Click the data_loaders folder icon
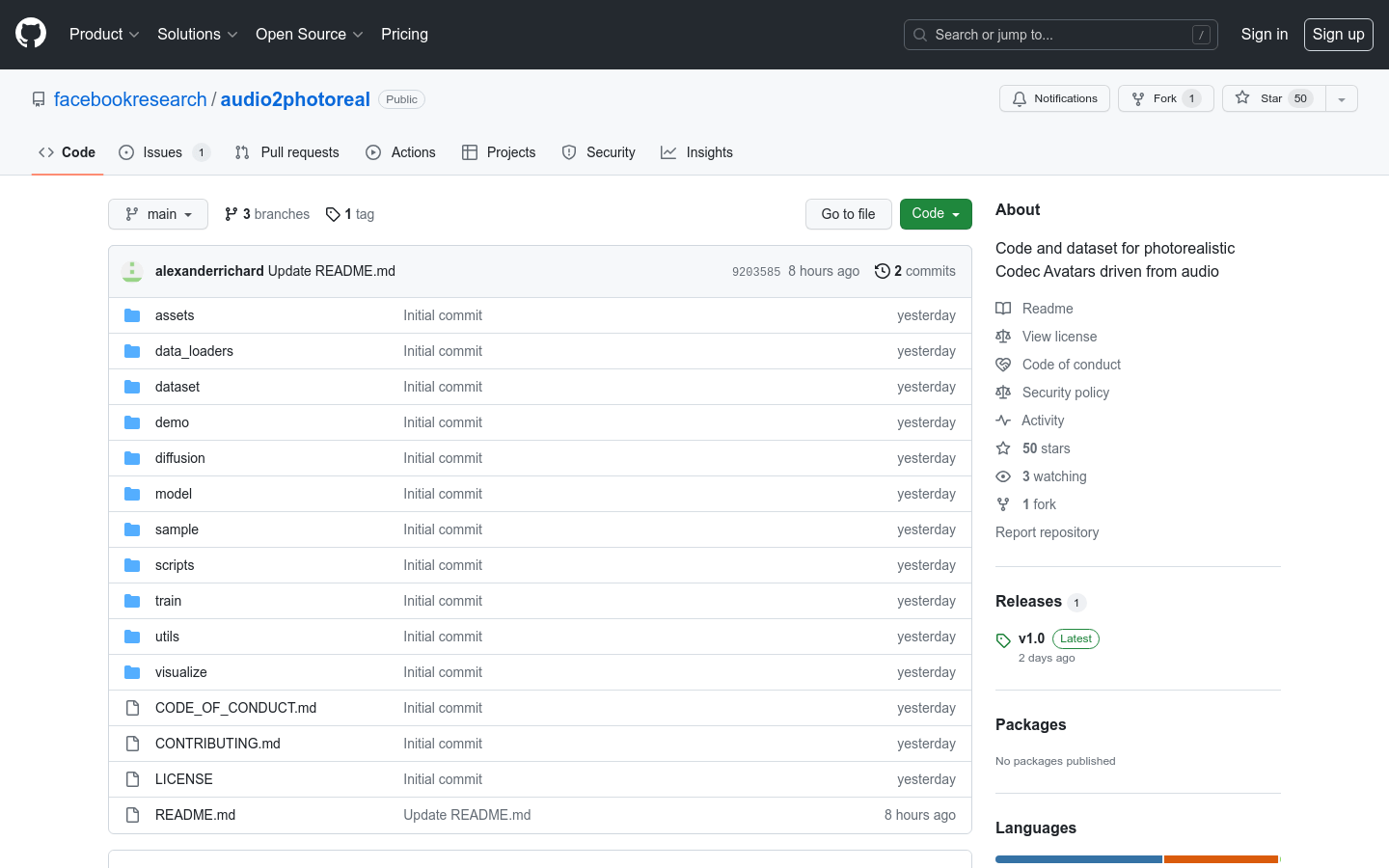 click(x=132, y=351)
